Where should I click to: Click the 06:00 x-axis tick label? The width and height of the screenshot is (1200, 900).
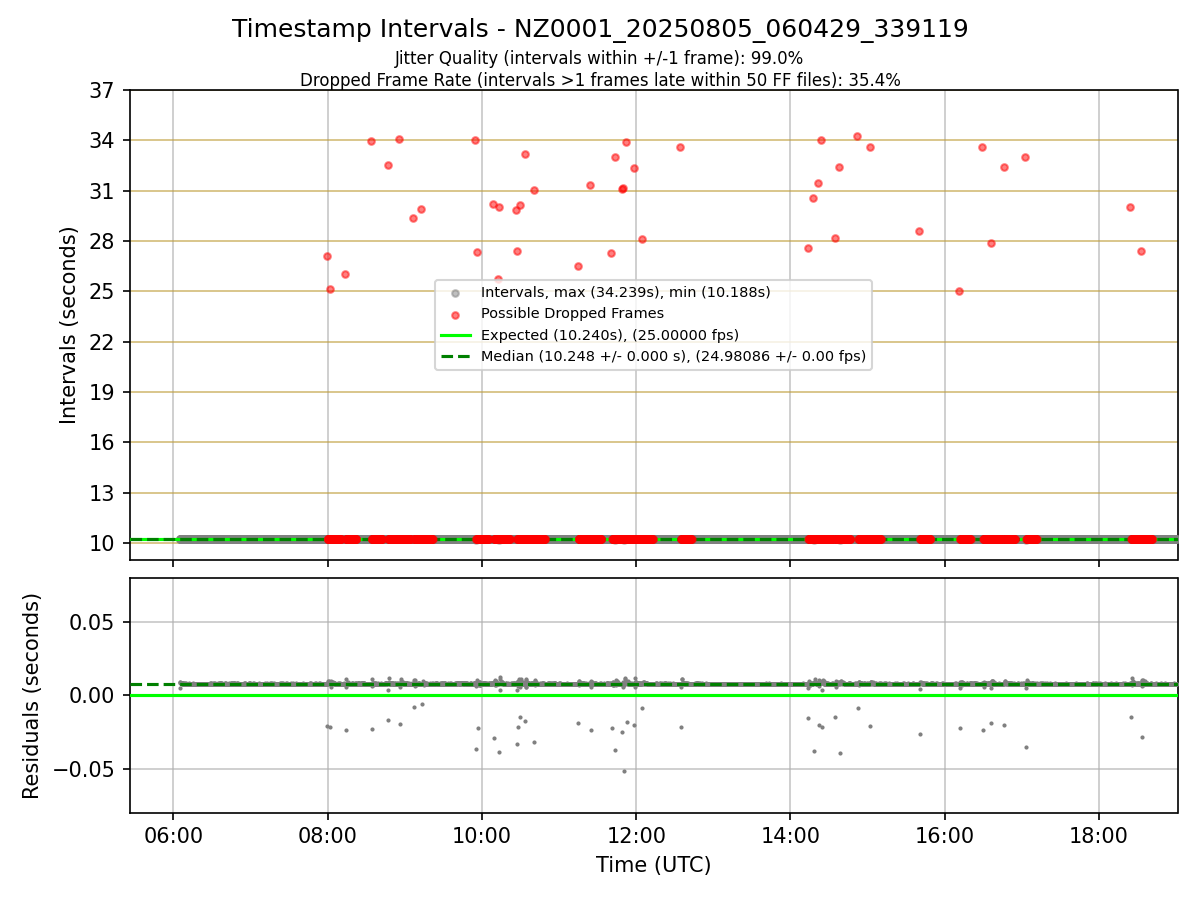pos(173,833)
